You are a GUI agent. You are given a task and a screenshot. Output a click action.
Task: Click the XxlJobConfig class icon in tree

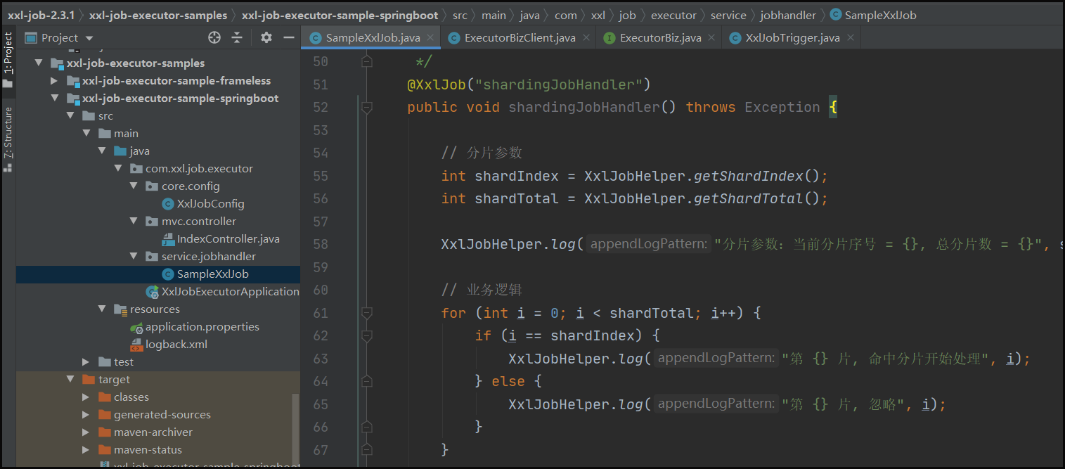coord(168,204)
